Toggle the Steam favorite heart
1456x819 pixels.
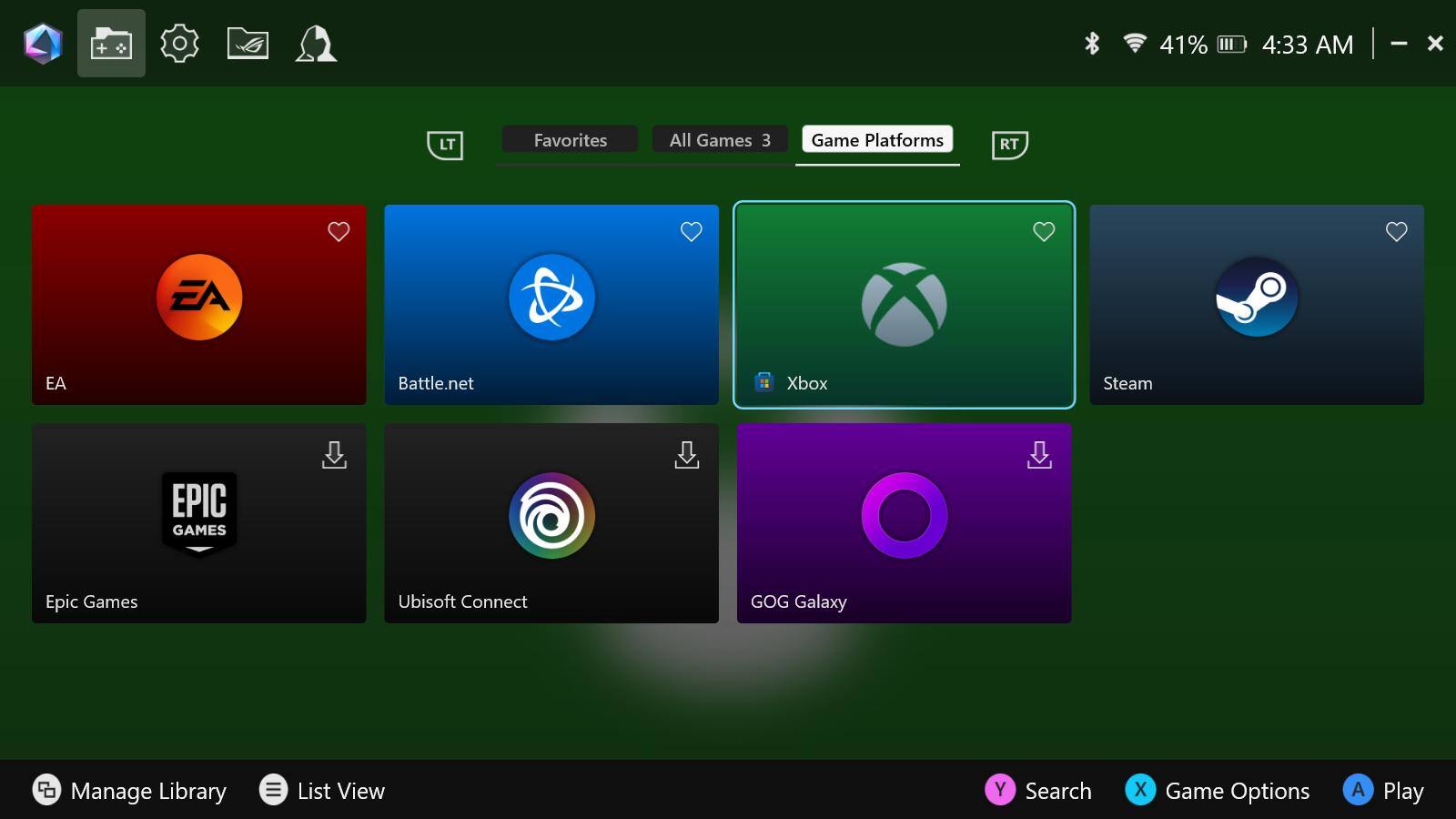click(1396, 232)
